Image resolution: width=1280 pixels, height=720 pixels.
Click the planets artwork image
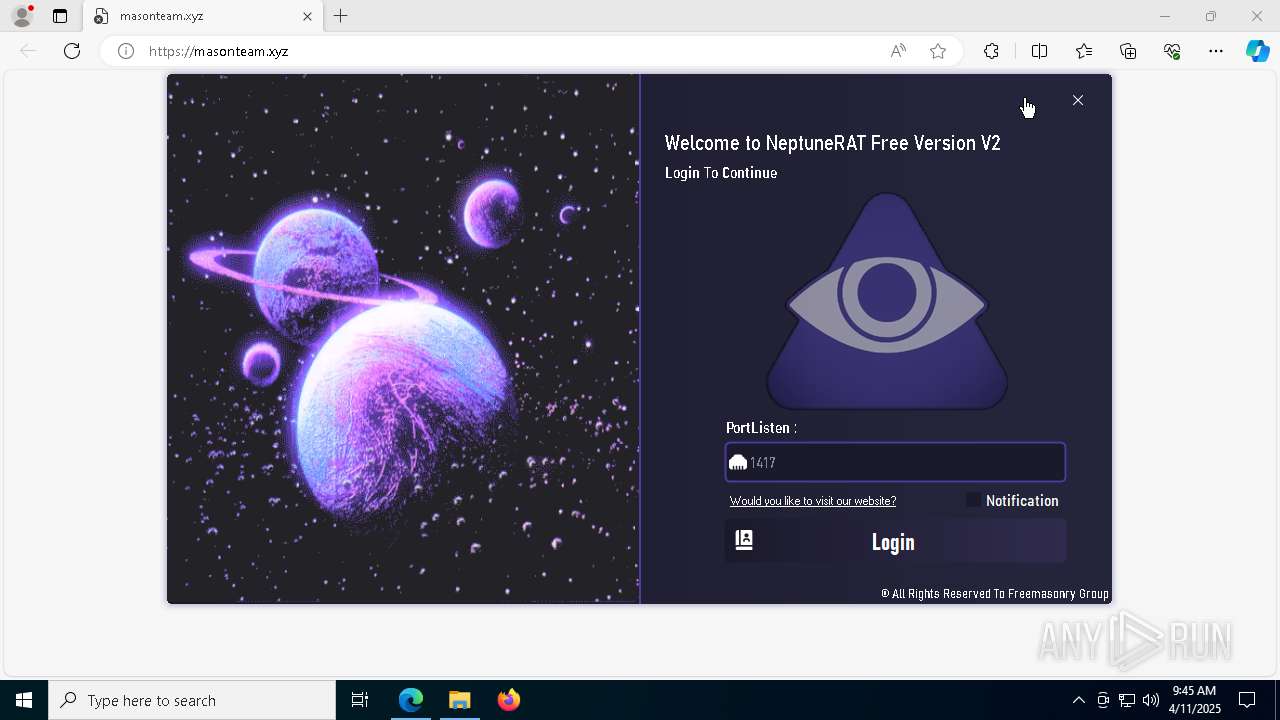(403, 339)
